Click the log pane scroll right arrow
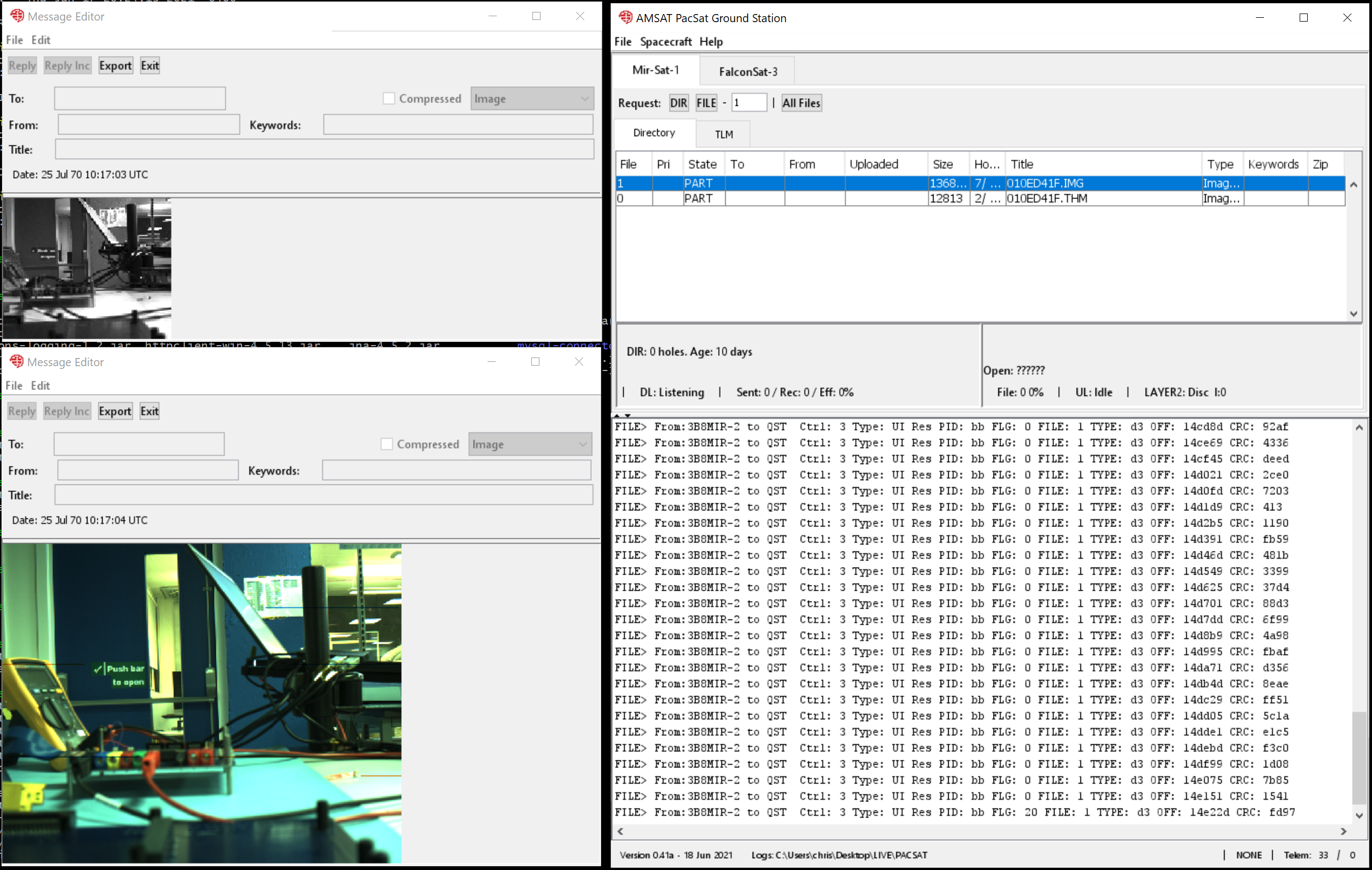This screenshot has width=1372, height=870. click(1343, 831)
